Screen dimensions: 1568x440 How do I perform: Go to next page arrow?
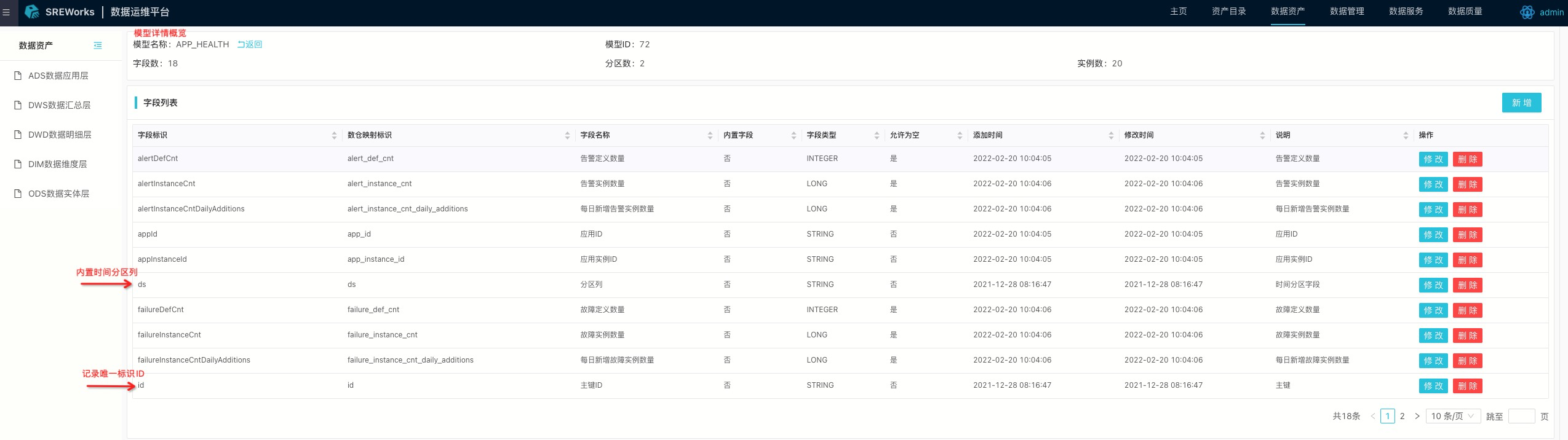(x=1417, y=416)
